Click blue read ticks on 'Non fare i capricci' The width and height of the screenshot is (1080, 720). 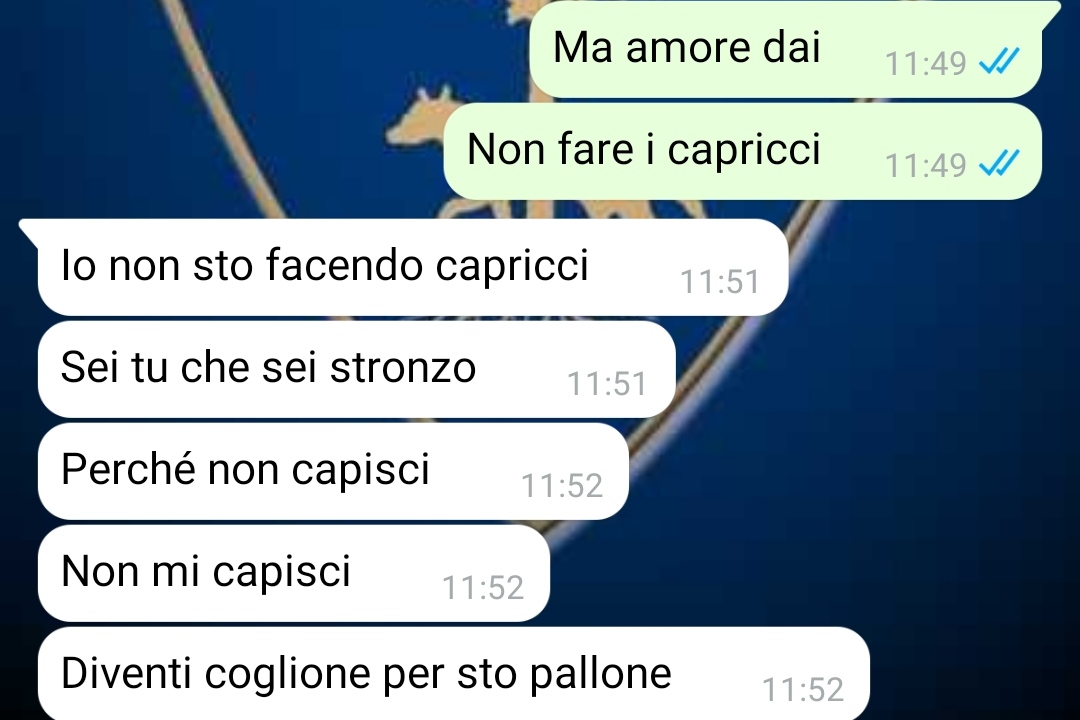coord(999,165)
